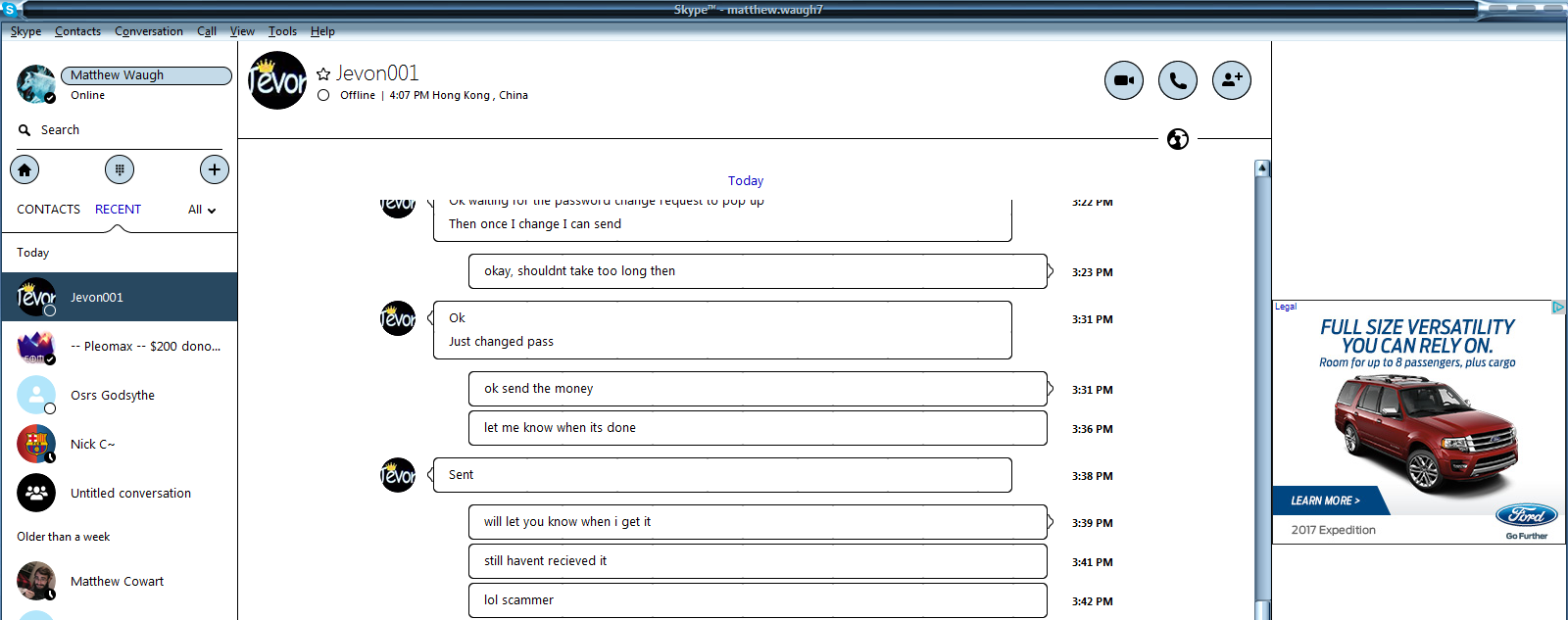
Task: Start a video call with Jevon001
Action: (1124, 80)
